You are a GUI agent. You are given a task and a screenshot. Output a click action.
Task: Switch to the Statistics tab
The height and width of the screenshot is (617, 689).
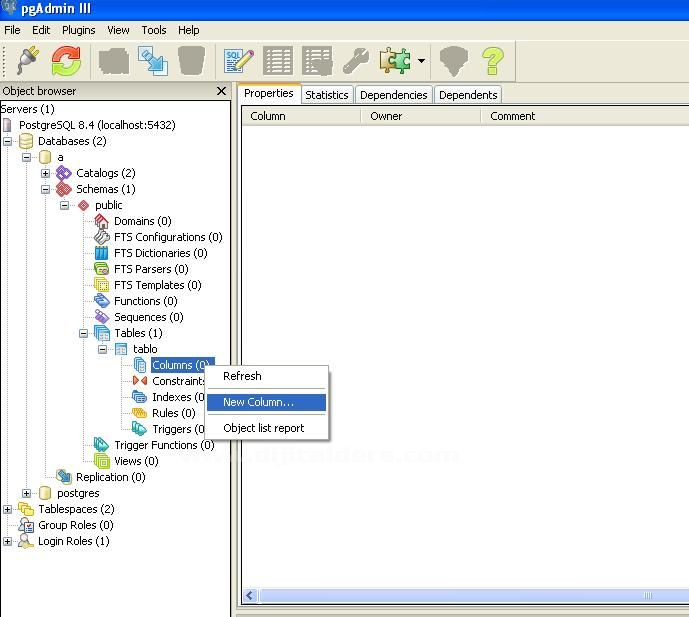click(326, 95)
